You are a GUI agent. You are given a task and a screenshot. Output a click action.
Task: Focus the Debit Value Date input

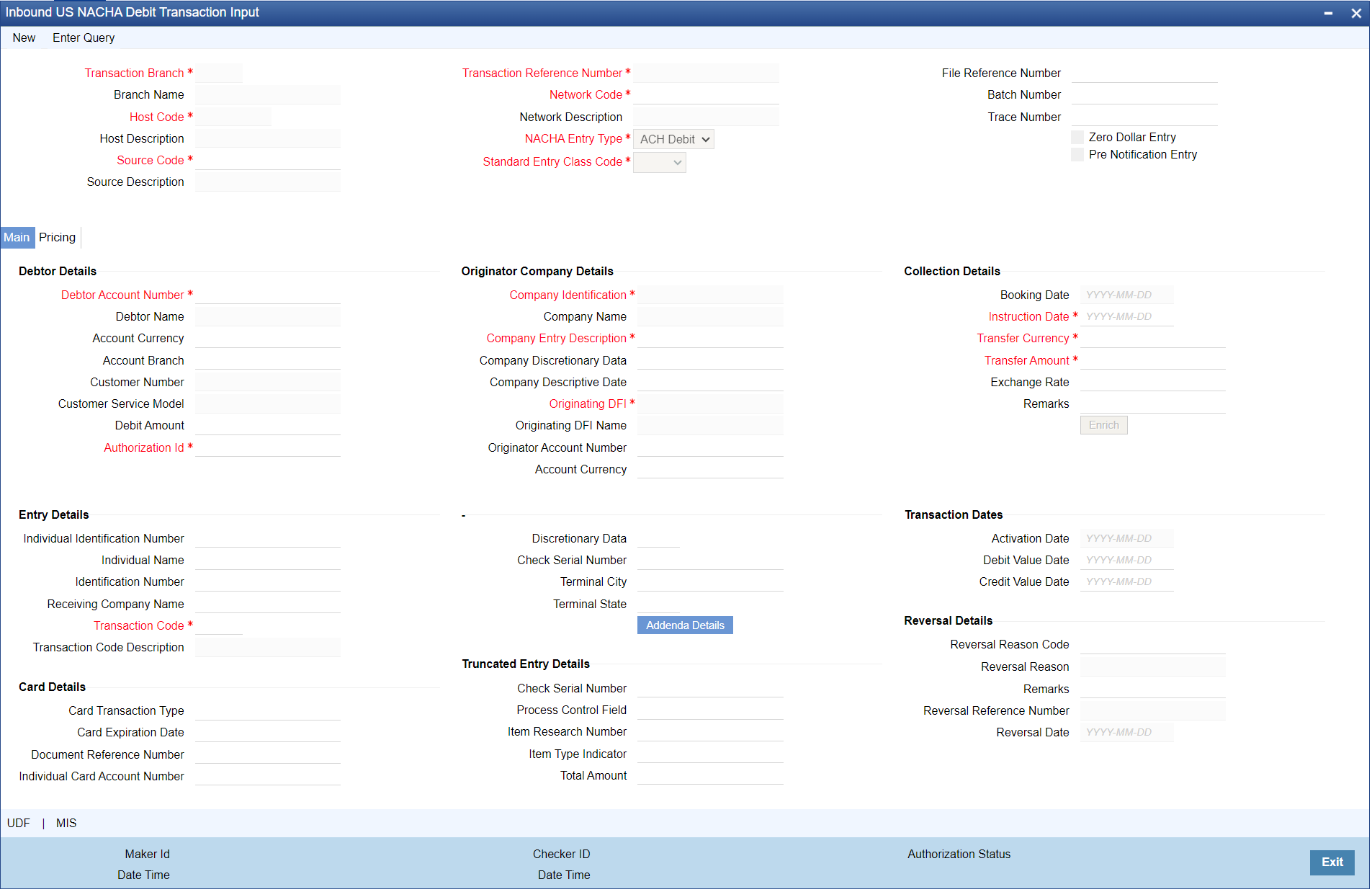tap(1126, 560)
